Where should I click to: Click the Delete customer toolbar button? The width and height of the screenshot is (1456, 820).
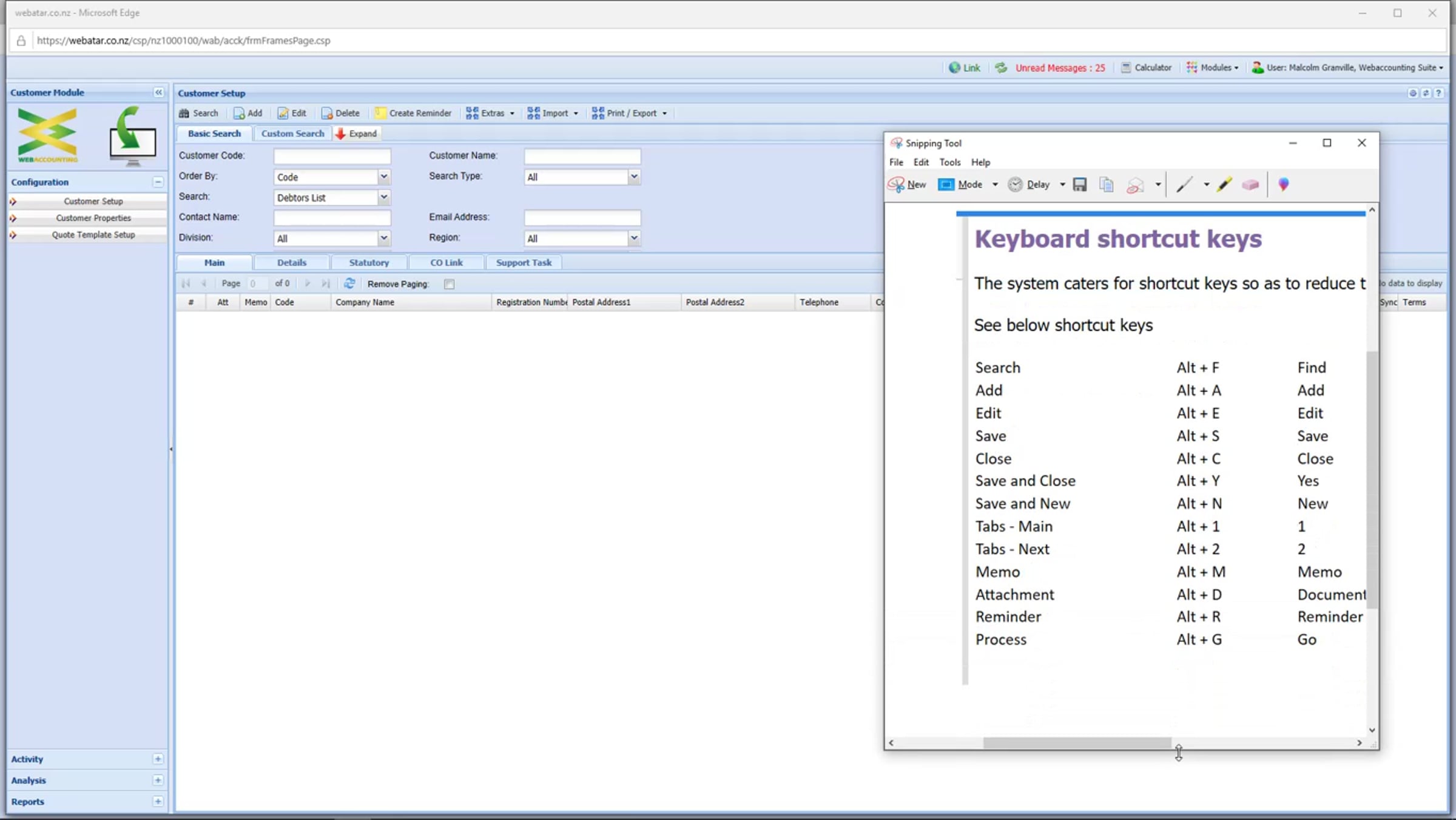click(340, 113)
